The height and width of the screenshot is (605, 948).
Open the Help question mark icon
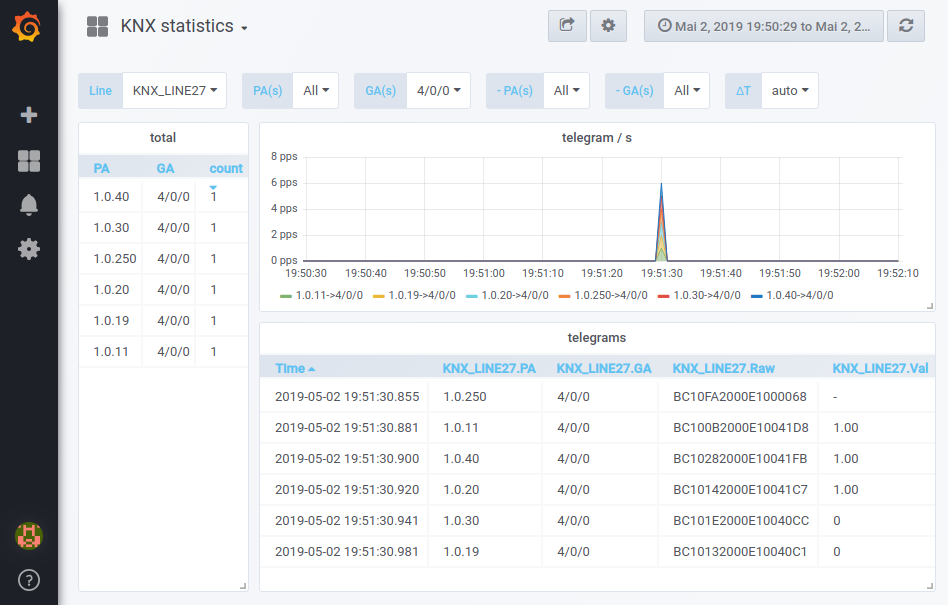(29, 580)
